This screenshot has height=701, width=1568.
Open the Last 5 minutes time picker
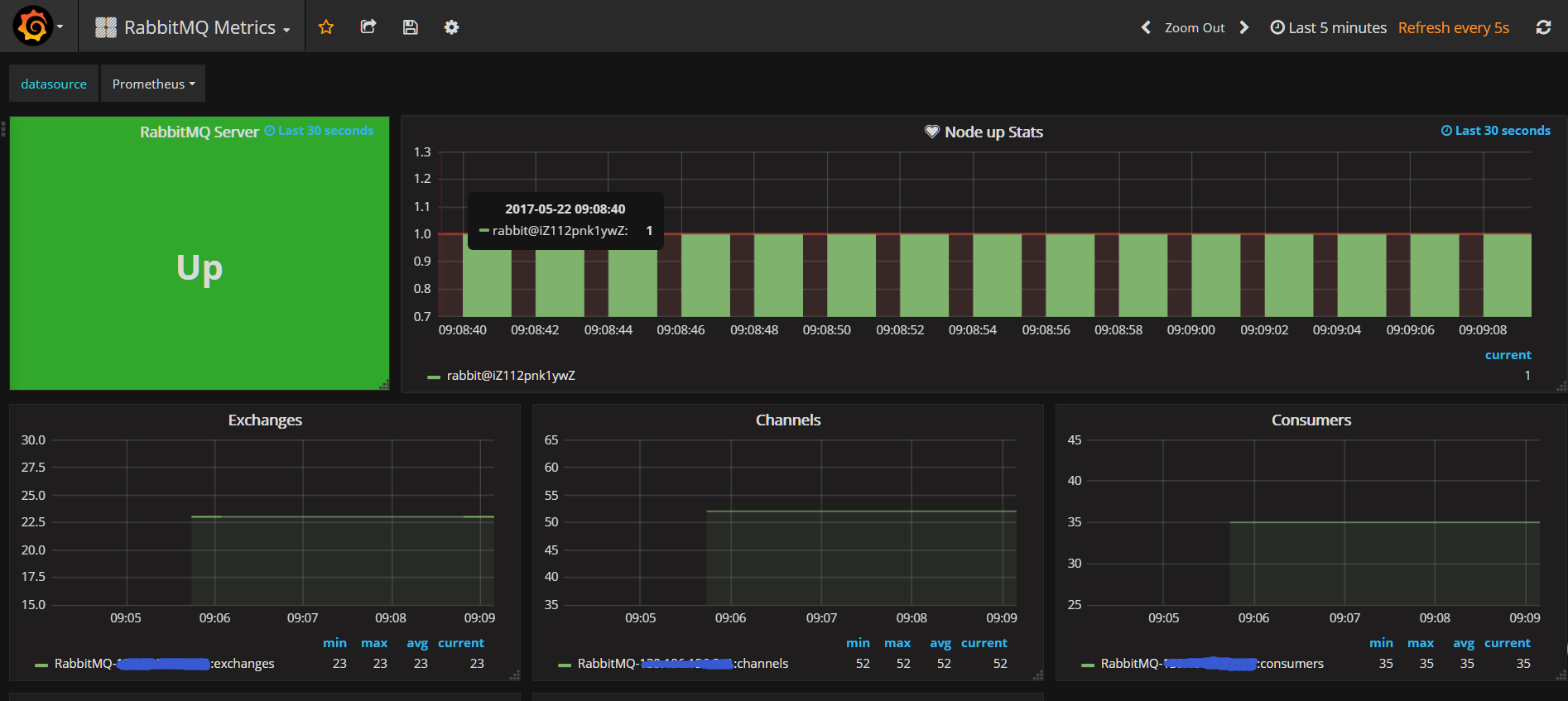point(1329,27)
